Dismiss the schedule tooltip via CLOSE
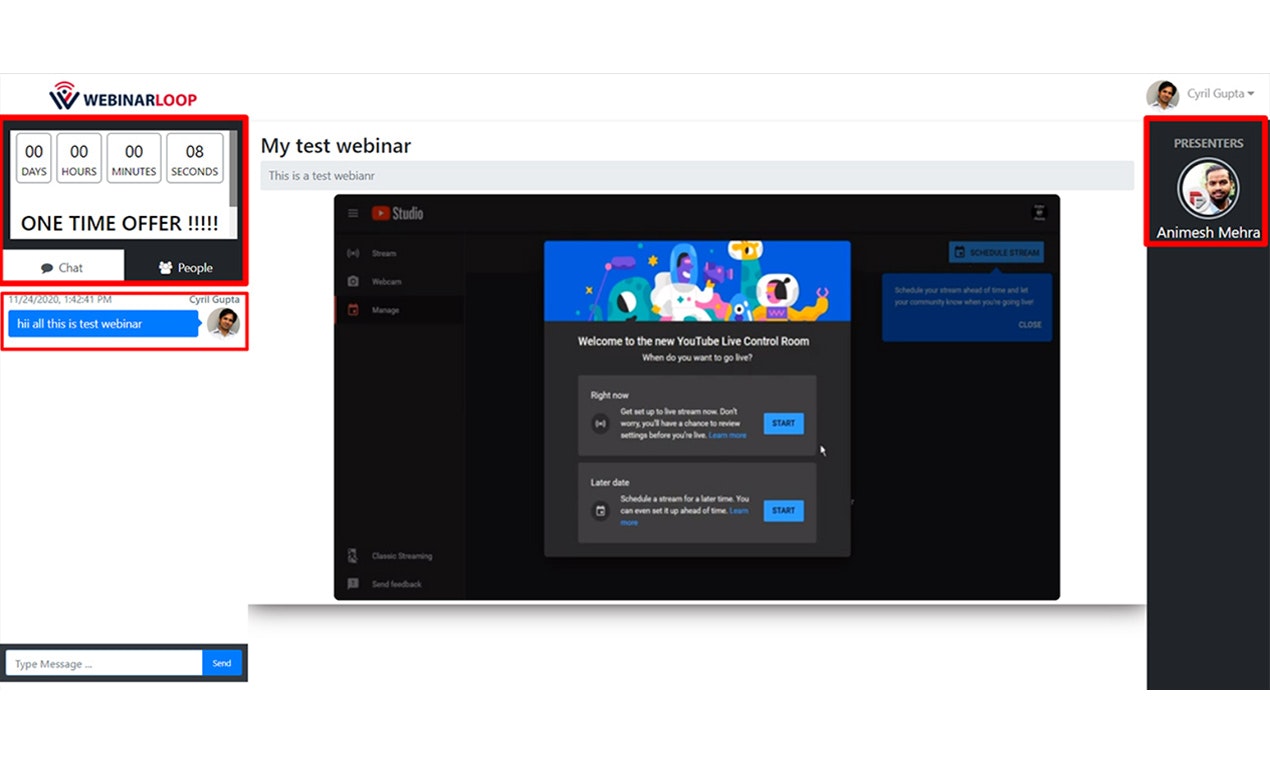The height and width of the screenshot is (760, 1270). [x=1030, y=324]
